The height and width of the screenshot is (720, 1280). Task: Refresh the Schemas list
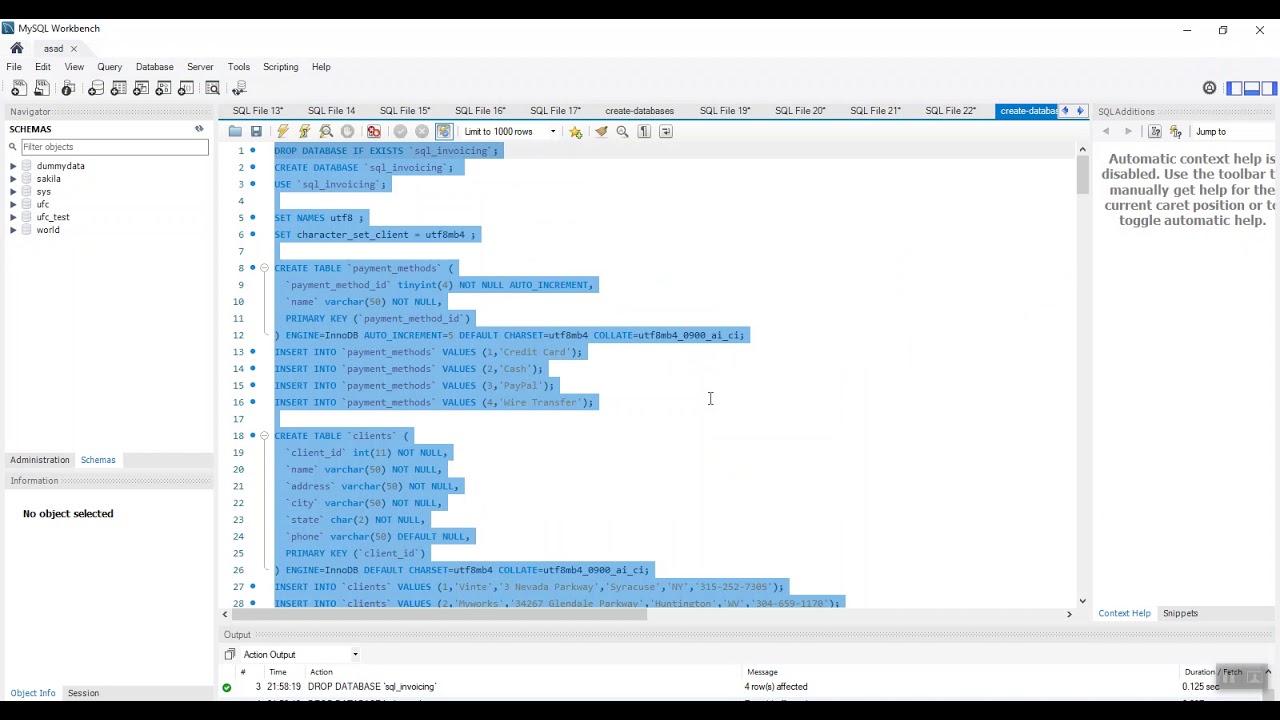point(199,129)
